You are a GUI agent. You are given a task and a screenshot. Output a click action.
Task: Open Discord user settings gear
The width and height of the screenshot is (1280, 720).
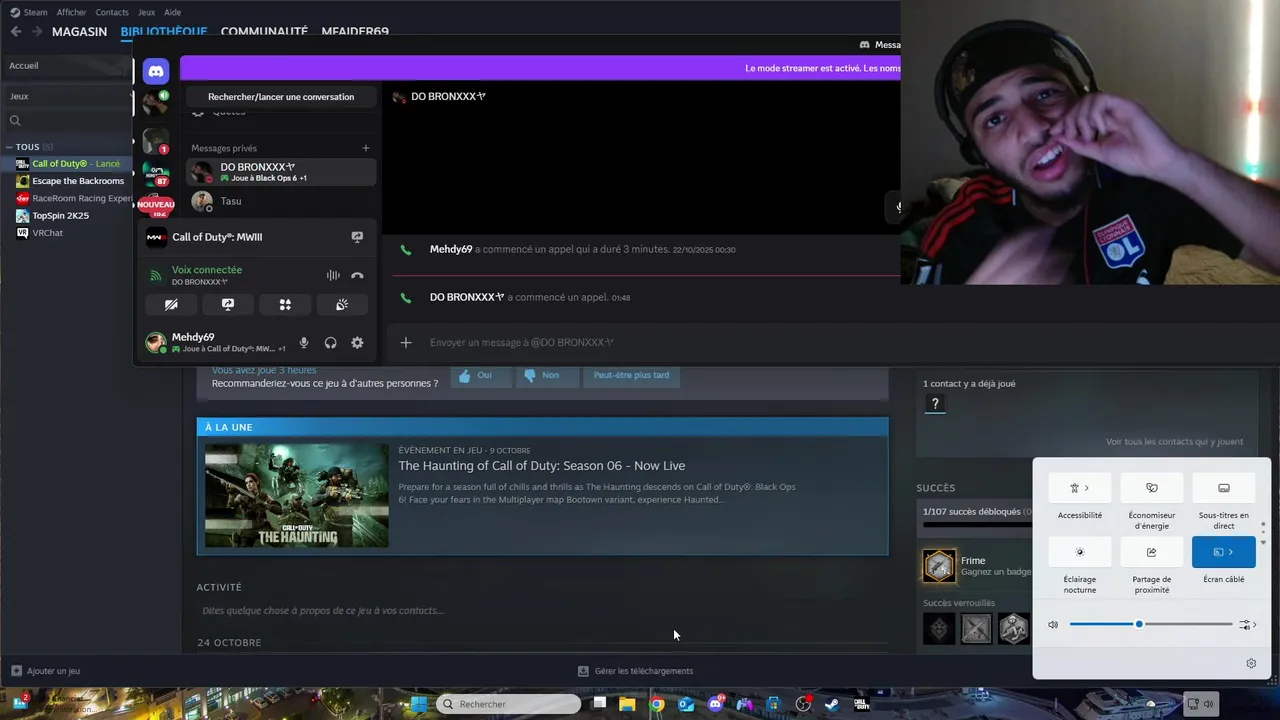click(357, 343)
